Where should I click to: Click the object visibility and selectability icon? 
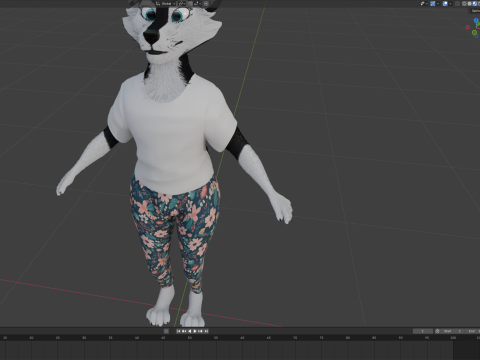422,3
